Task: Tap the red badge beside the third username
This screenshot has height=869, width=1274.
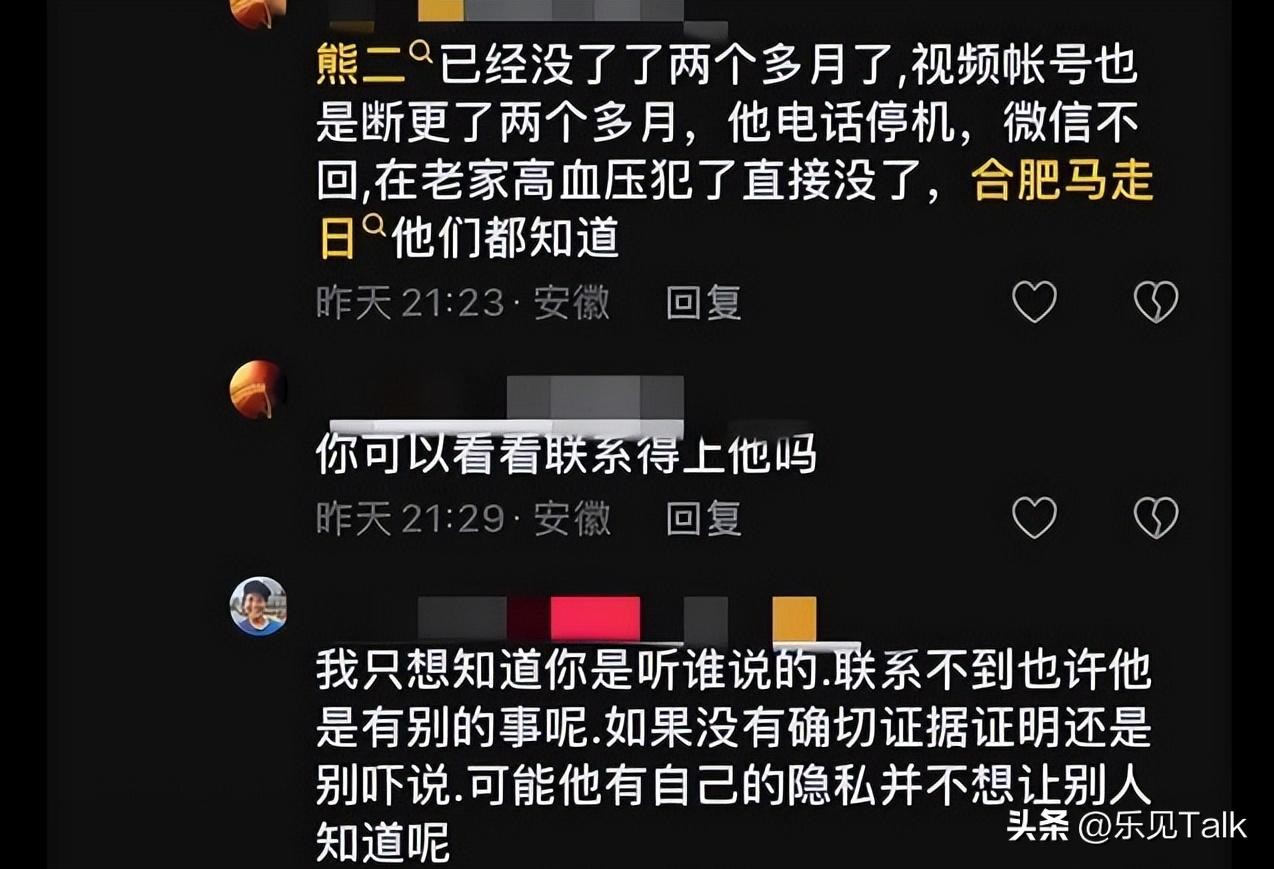Action: pyautogui.click(x=595, y=619)
